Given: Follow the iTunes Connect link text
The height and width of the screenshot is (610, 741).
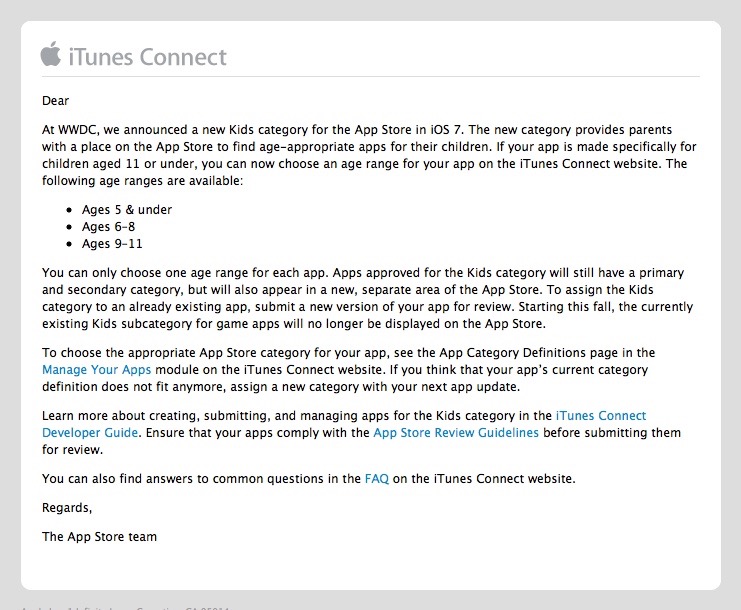Looking at the screenshot, I should [x=601, y=415].
